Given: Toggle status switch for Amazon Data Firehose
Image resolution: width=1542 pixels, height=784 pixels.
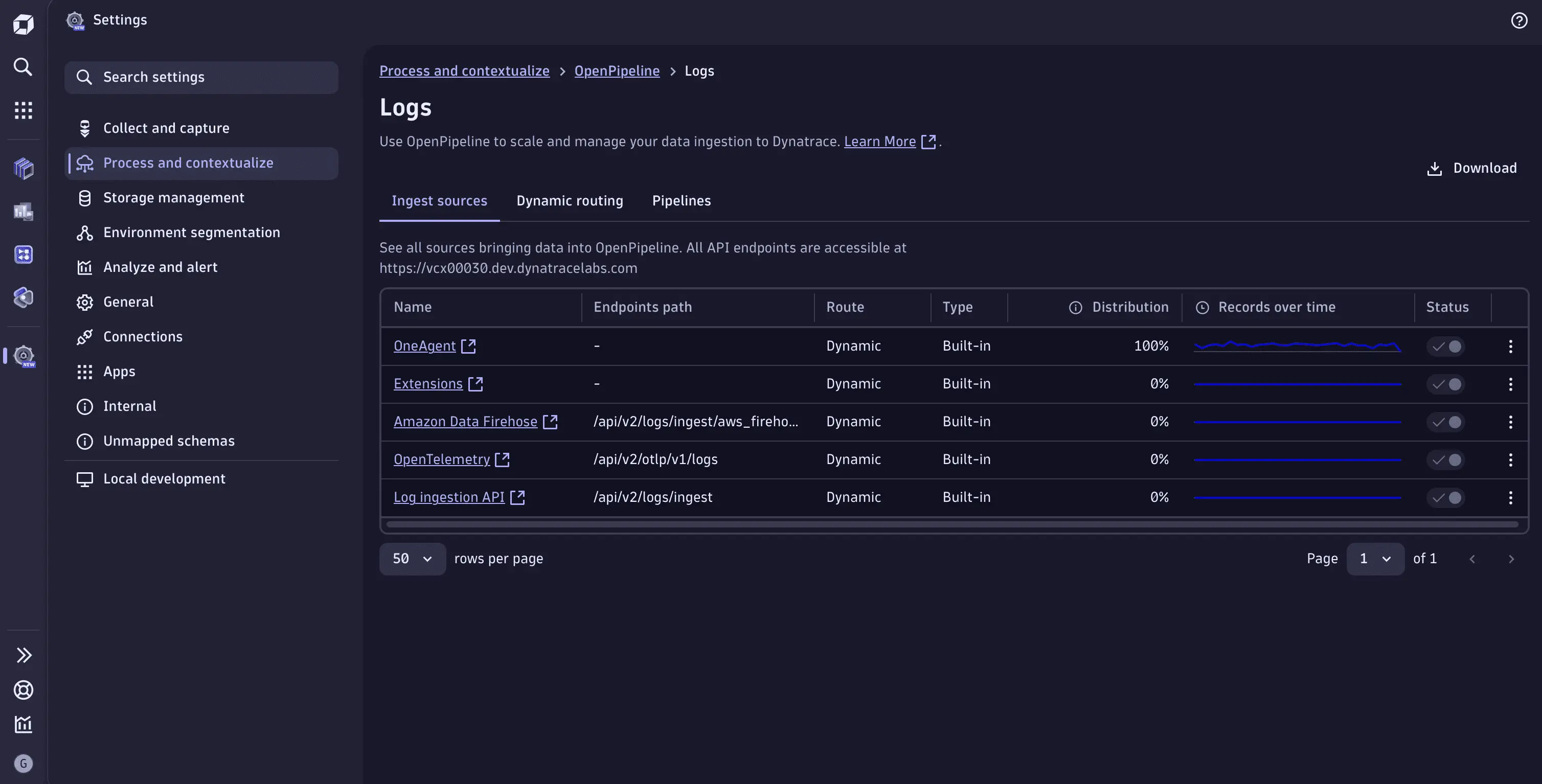Looking at the screenshot, I should coord(1445,422).
